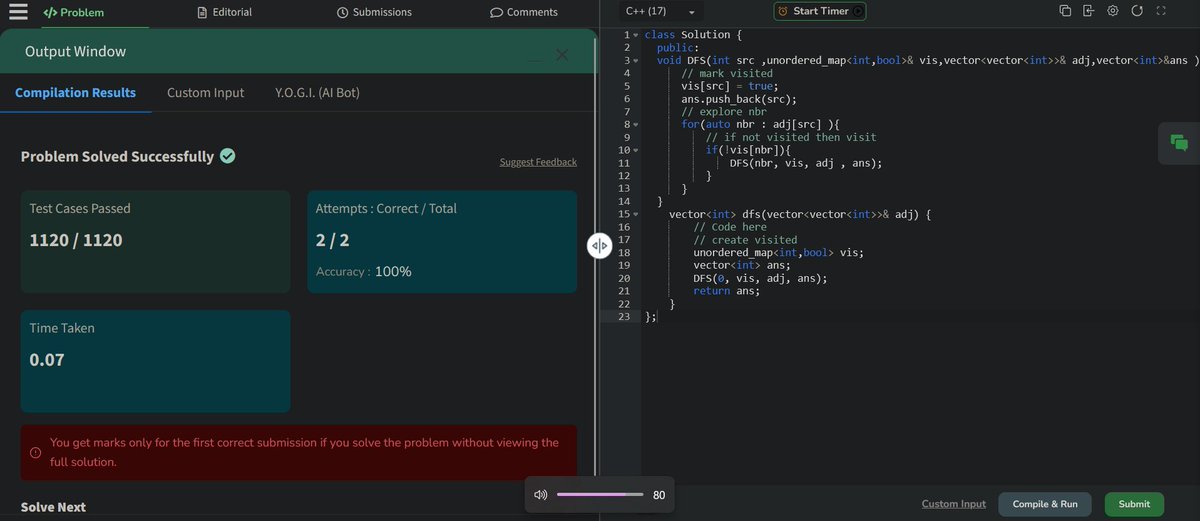Submit the solution
Screen dimensions: 1200x521
(x=1134, y=504)
